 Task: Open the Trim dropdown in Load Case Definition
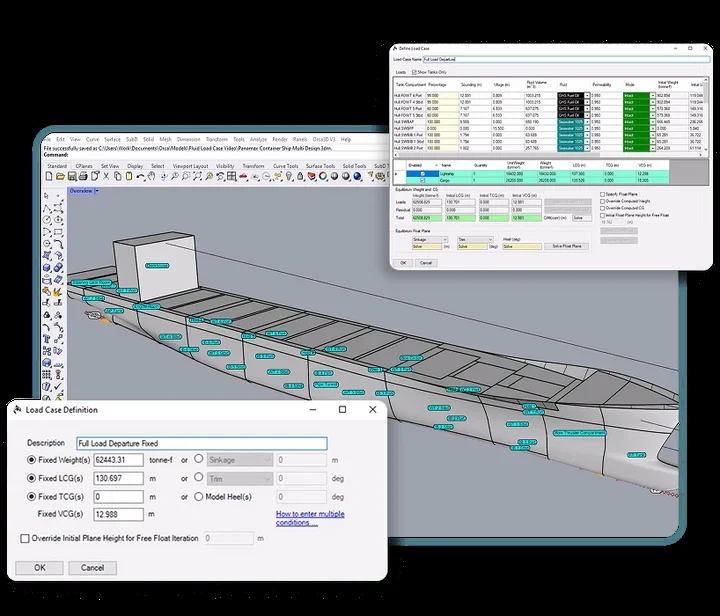point(240,479)
